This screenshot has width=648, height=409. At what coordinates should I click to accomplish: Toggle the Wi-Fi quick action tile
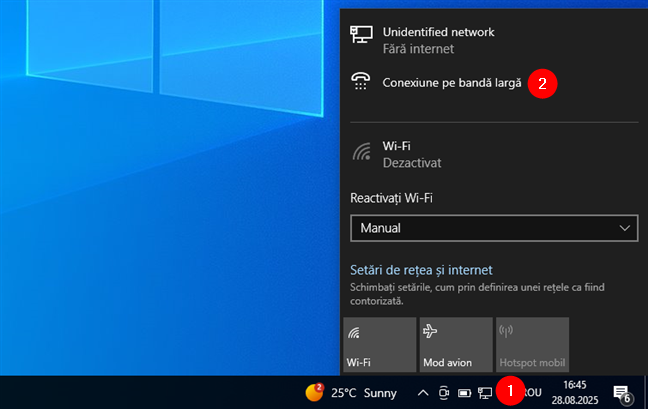(379, 345)
